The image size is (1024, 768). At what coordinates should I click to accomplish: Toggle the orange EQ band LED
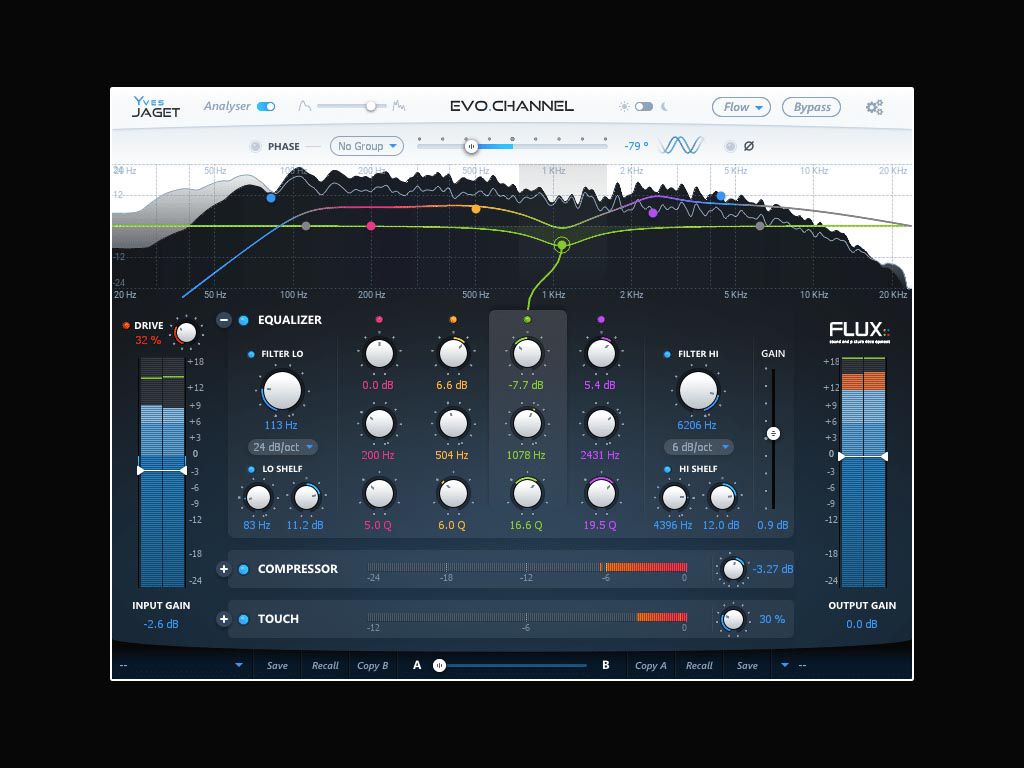[x=453, y=319]
